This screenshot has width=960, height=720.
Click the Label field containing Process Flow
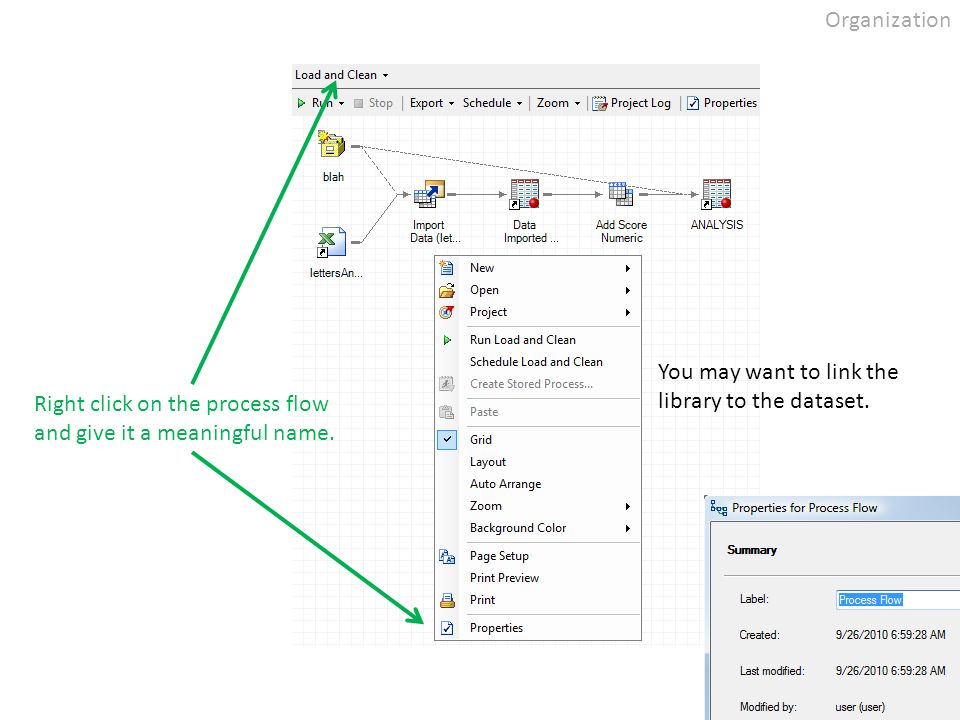898,599
